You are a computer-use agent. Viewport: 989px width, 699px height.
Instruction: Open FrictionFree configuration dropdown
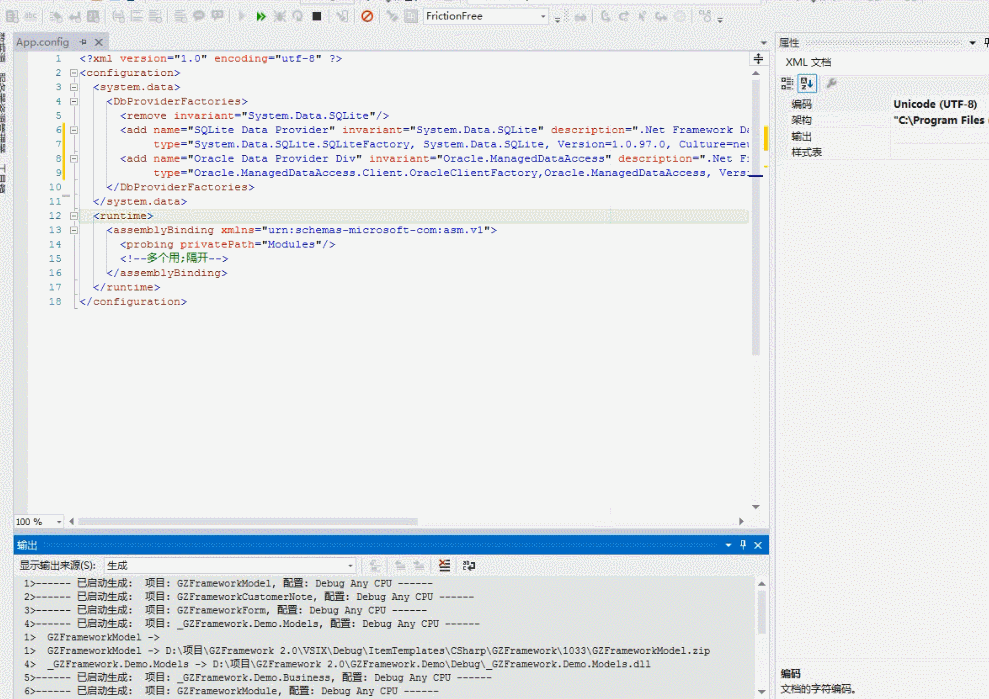click(542, 16)
